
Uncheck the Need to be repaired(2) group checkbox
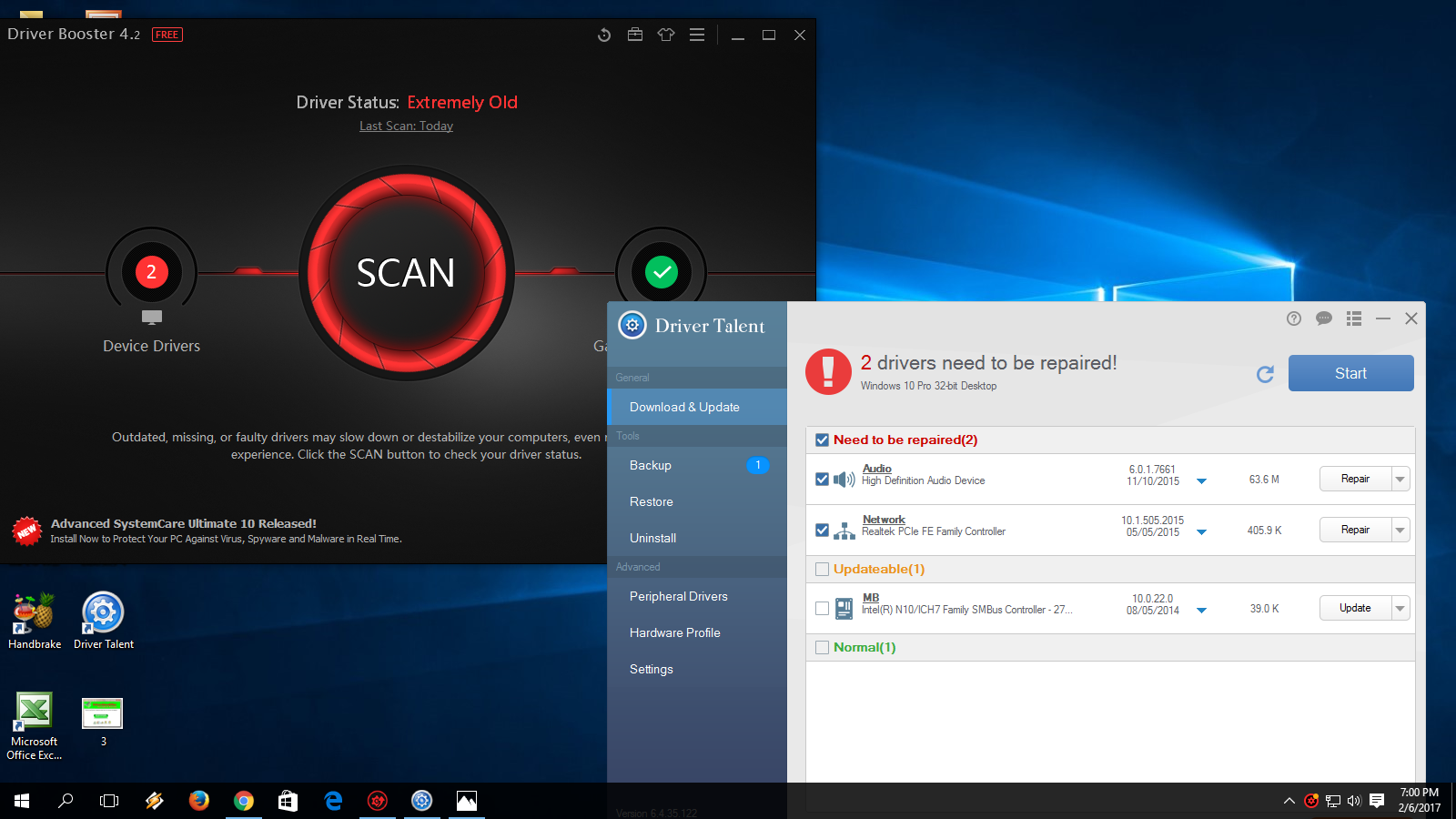pos(822,440)
